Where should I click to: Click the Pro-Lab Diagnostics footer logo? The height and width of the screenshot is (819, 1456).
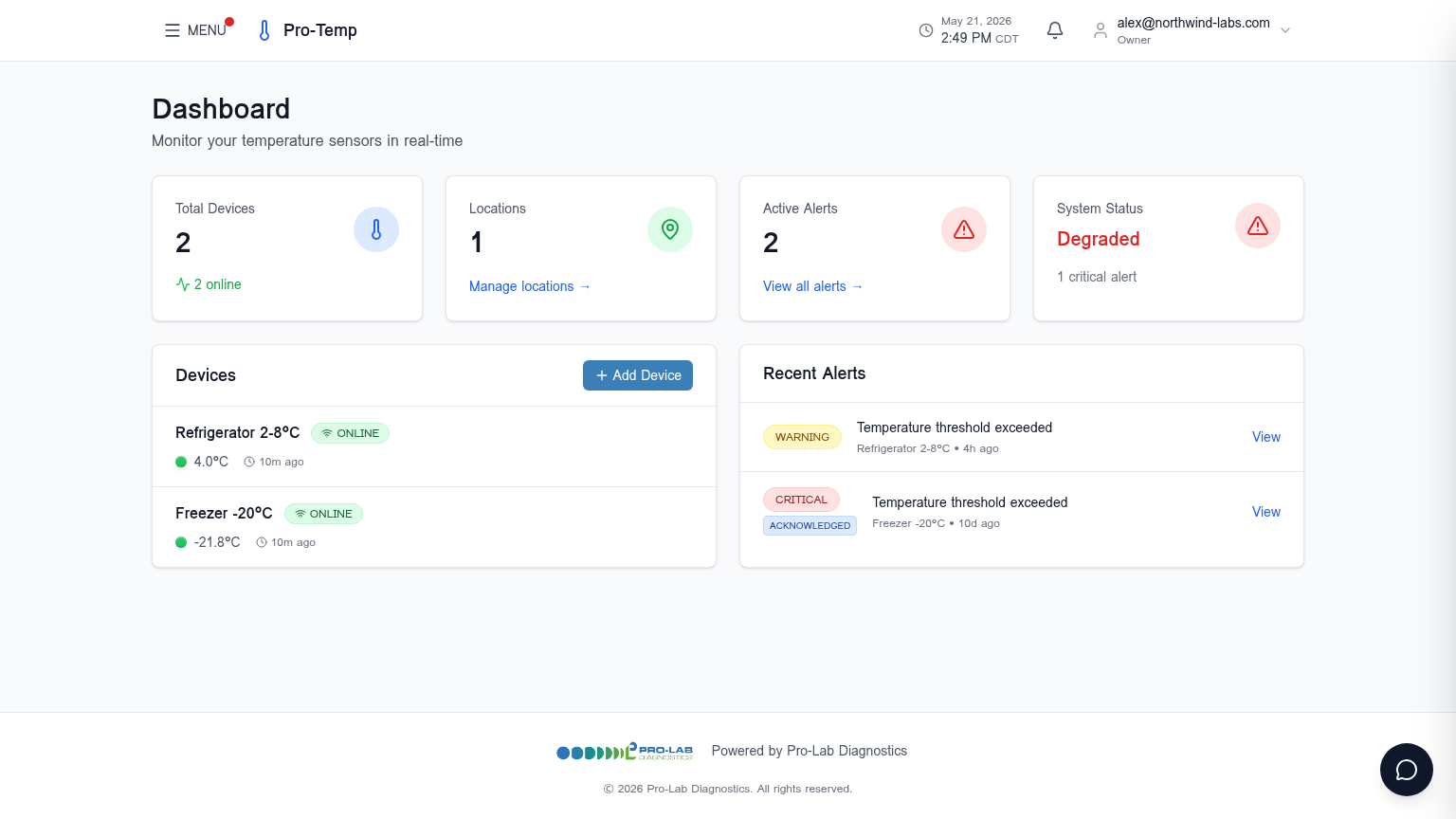click(x=625, y=752)
